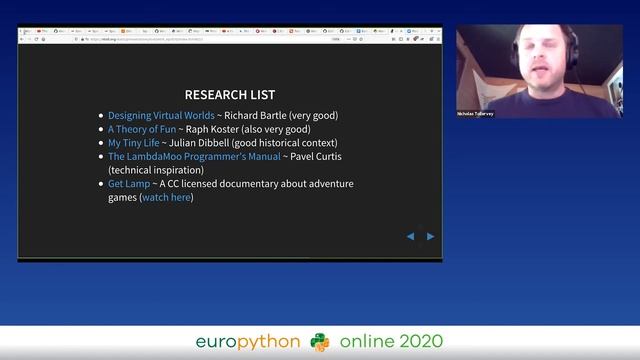Screen dimensions: 640x360
Task: Go to previous slide with left arrow
Action: tap(411, 236)
